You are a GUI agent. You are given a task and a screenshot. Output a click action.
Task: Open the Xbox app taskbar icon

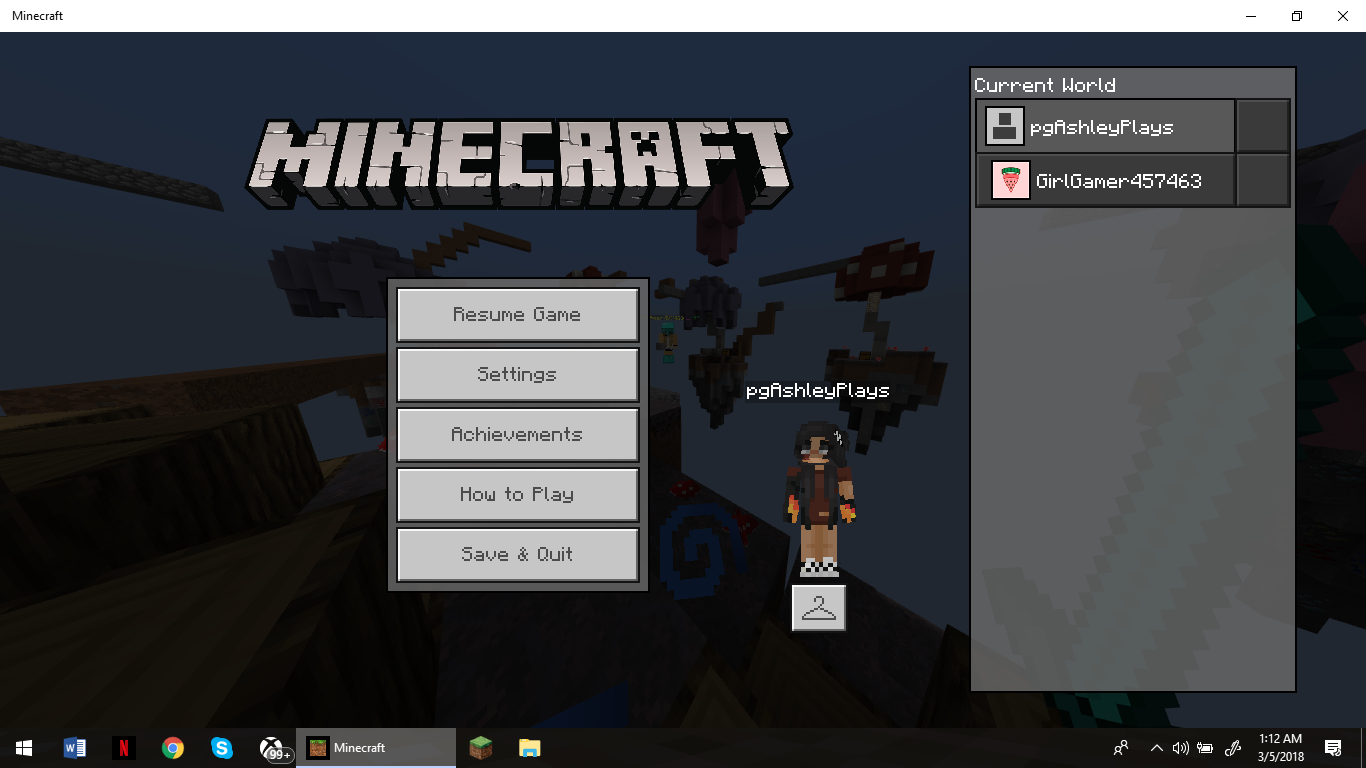[x=273, y=748]
